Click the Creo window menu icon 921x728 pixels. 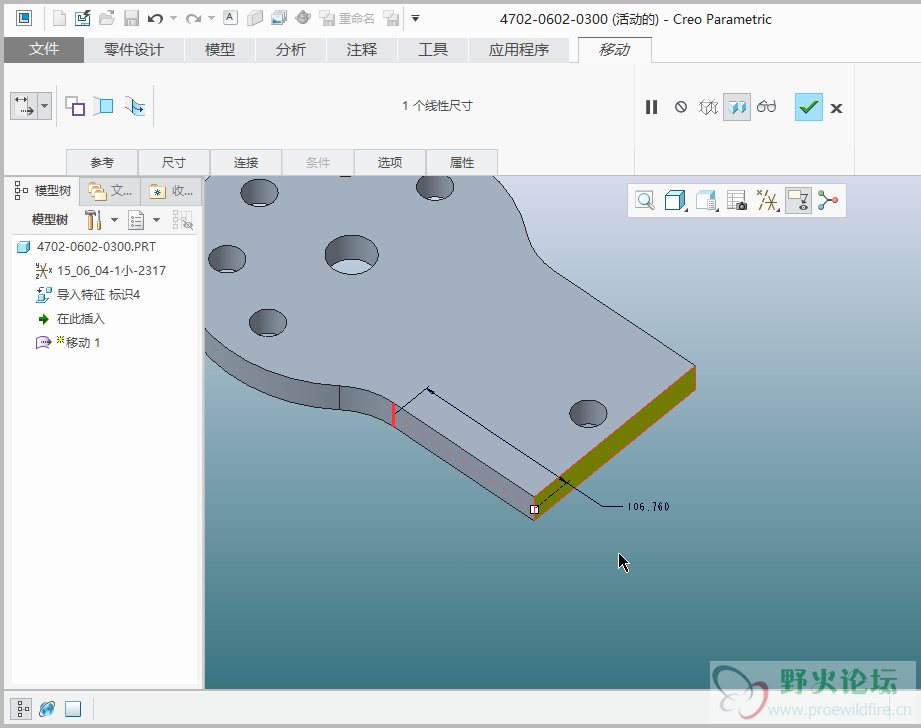coord(24,19)
